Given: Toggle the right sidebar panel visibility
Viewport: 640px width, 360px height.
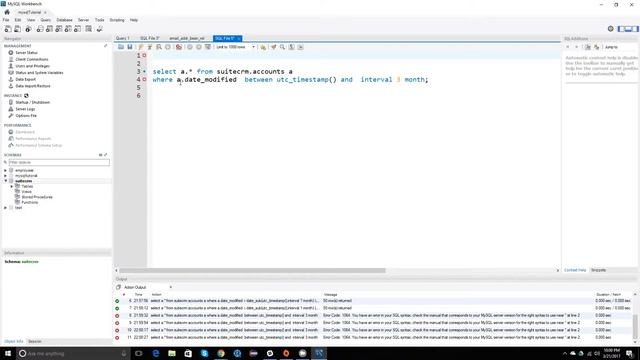Looking at the screenshot, I should pos(635,29).
